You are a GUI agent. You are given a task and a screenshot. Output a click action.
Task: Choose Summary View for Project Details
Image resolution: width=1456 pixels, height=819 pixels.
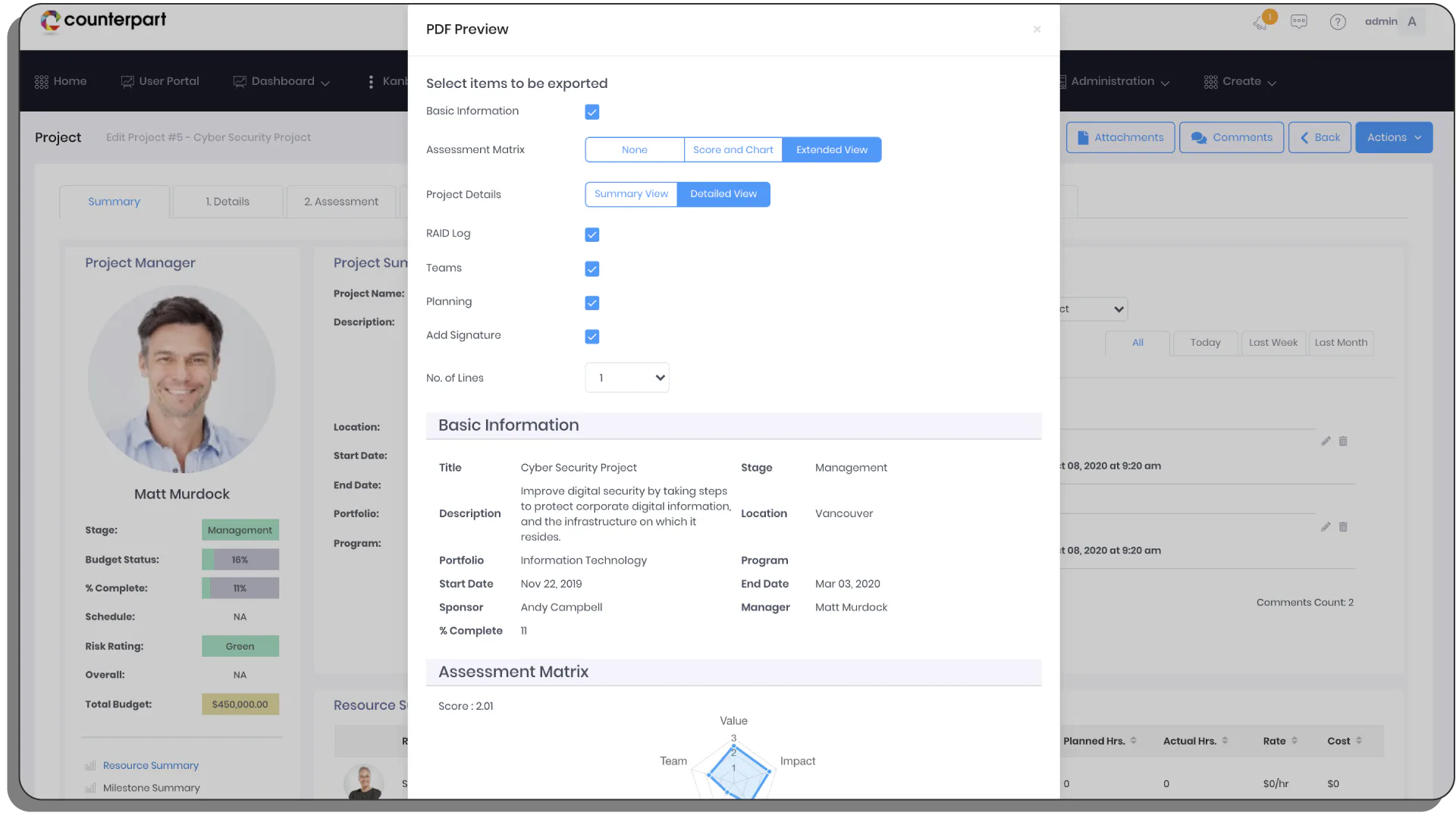(631, 194)
